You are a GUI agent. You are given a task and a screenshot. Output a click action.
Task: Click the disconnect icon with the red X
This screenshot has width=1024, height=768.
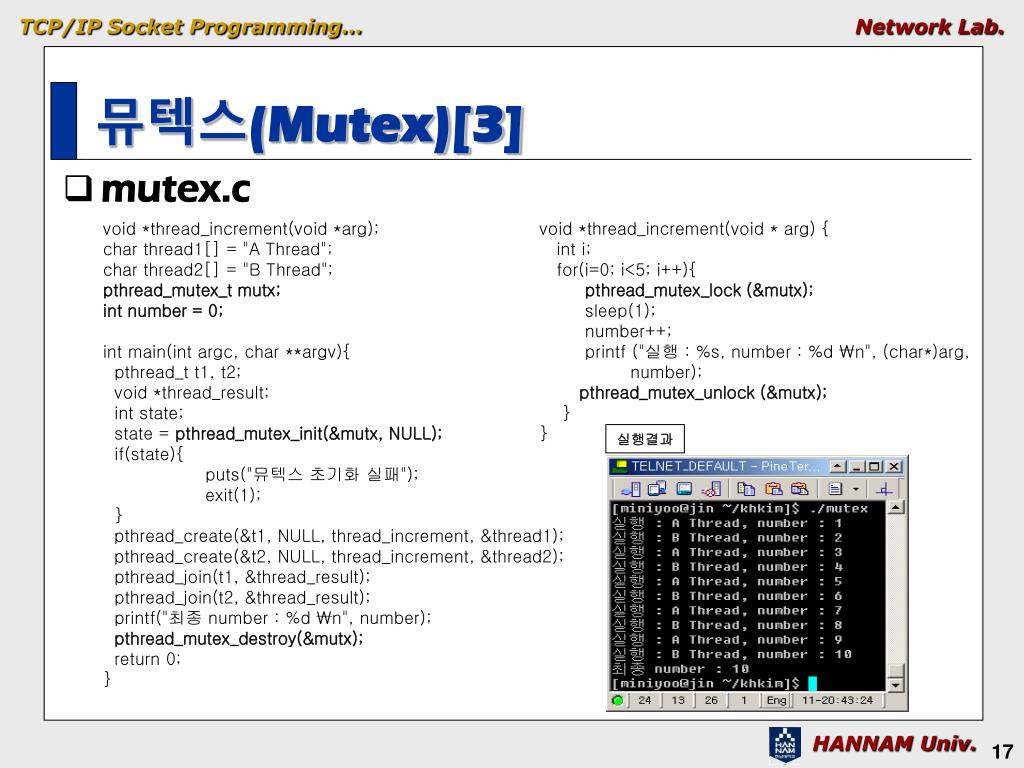pyautogui.click(x=711, y=488)
